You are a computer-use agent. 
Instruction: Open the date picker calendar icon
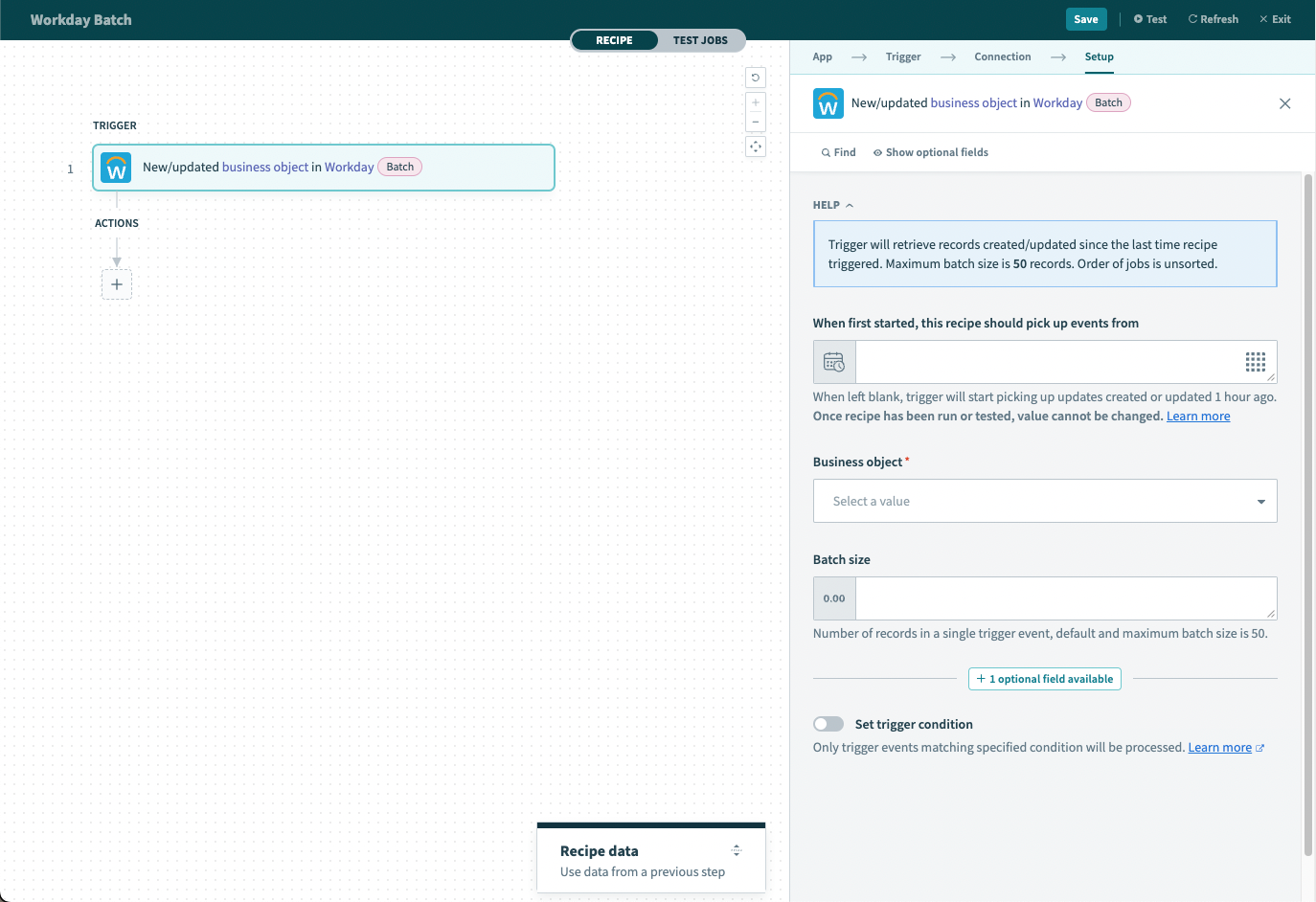tap(833, 362)
